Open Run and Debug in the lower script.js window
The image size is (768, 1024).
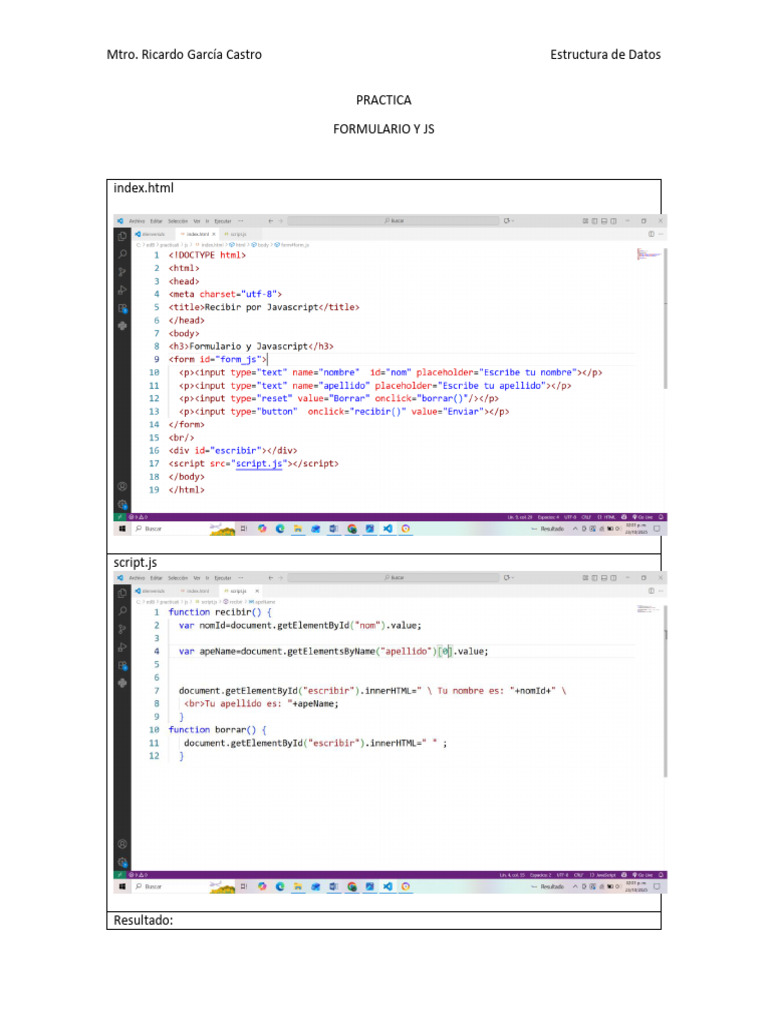click(x=122, y=646)
